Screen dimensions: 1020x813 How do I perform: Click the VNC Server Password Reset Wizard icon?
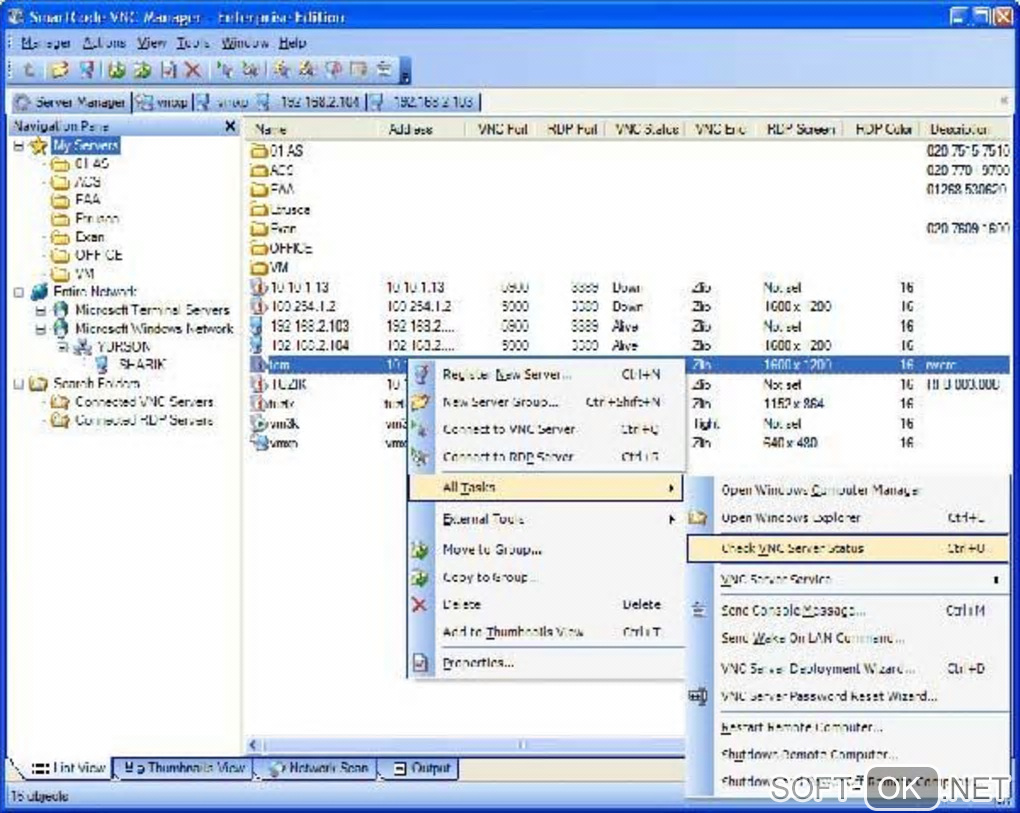click(697, 697)
